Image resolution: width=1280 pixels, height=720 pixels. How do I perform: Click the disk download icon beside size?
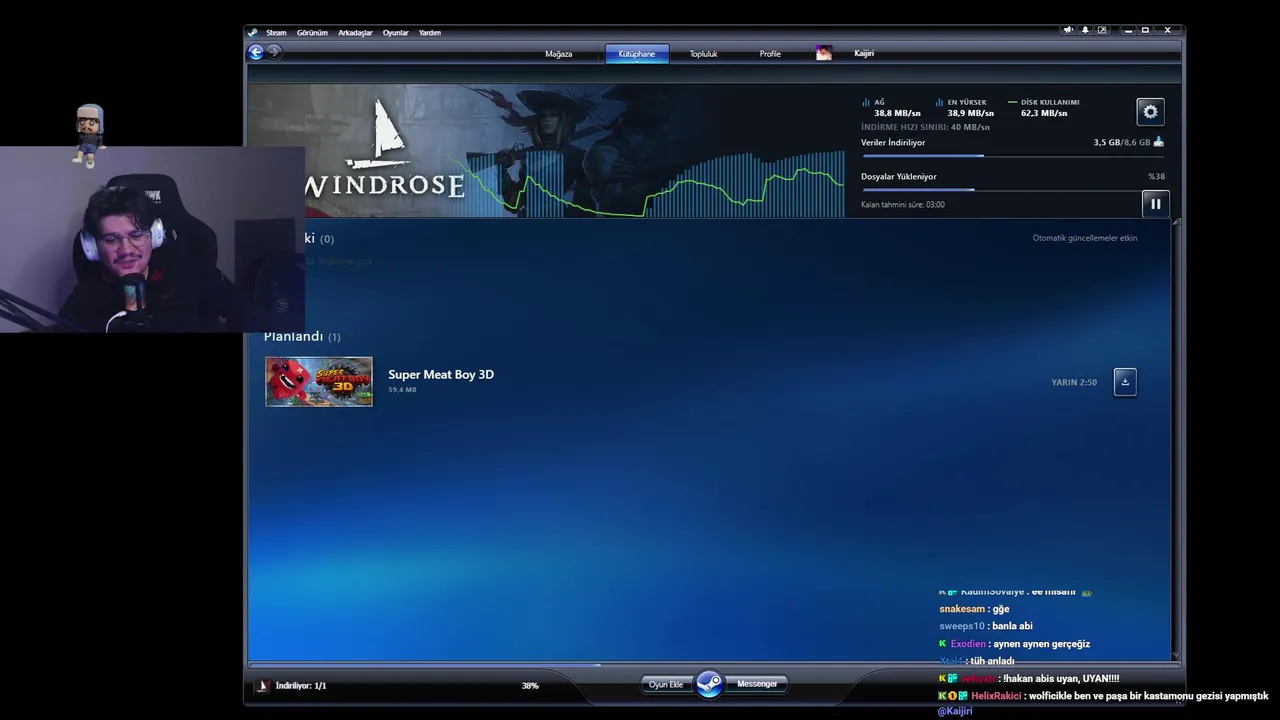(x=1159, y=142)
